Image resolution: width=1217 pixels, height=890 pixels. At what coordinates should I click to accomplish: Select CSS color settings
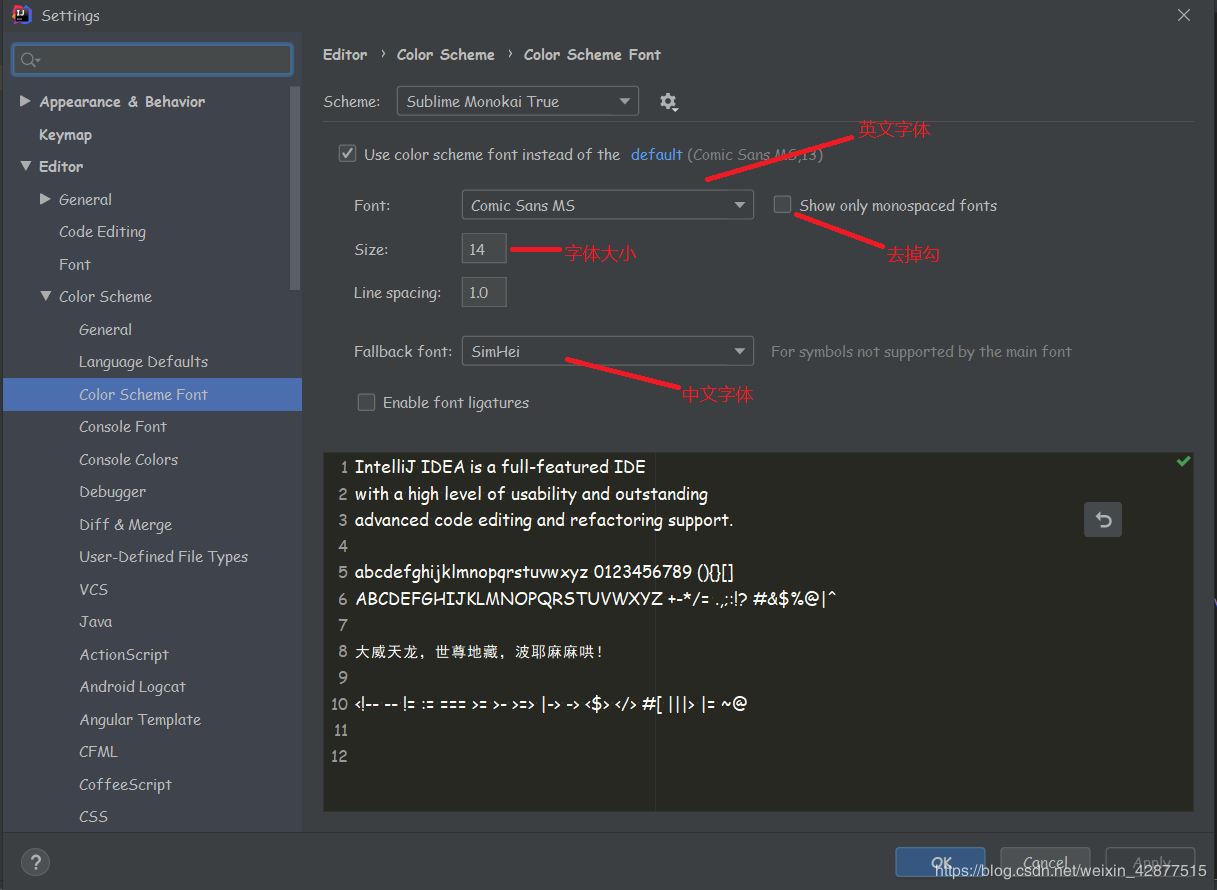(x=93, y=816)
